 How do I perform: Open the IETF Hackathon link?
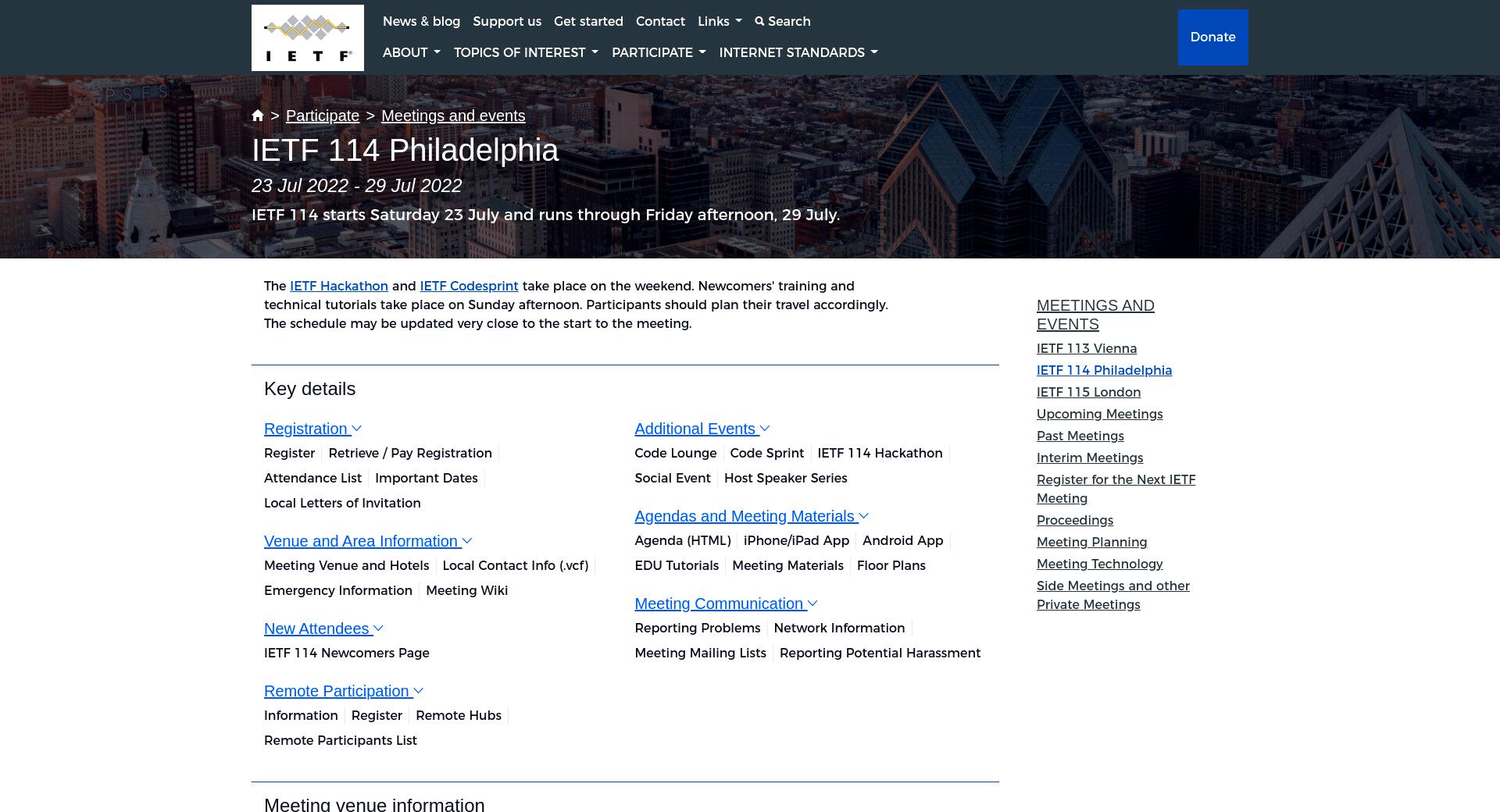coord(339,286)
